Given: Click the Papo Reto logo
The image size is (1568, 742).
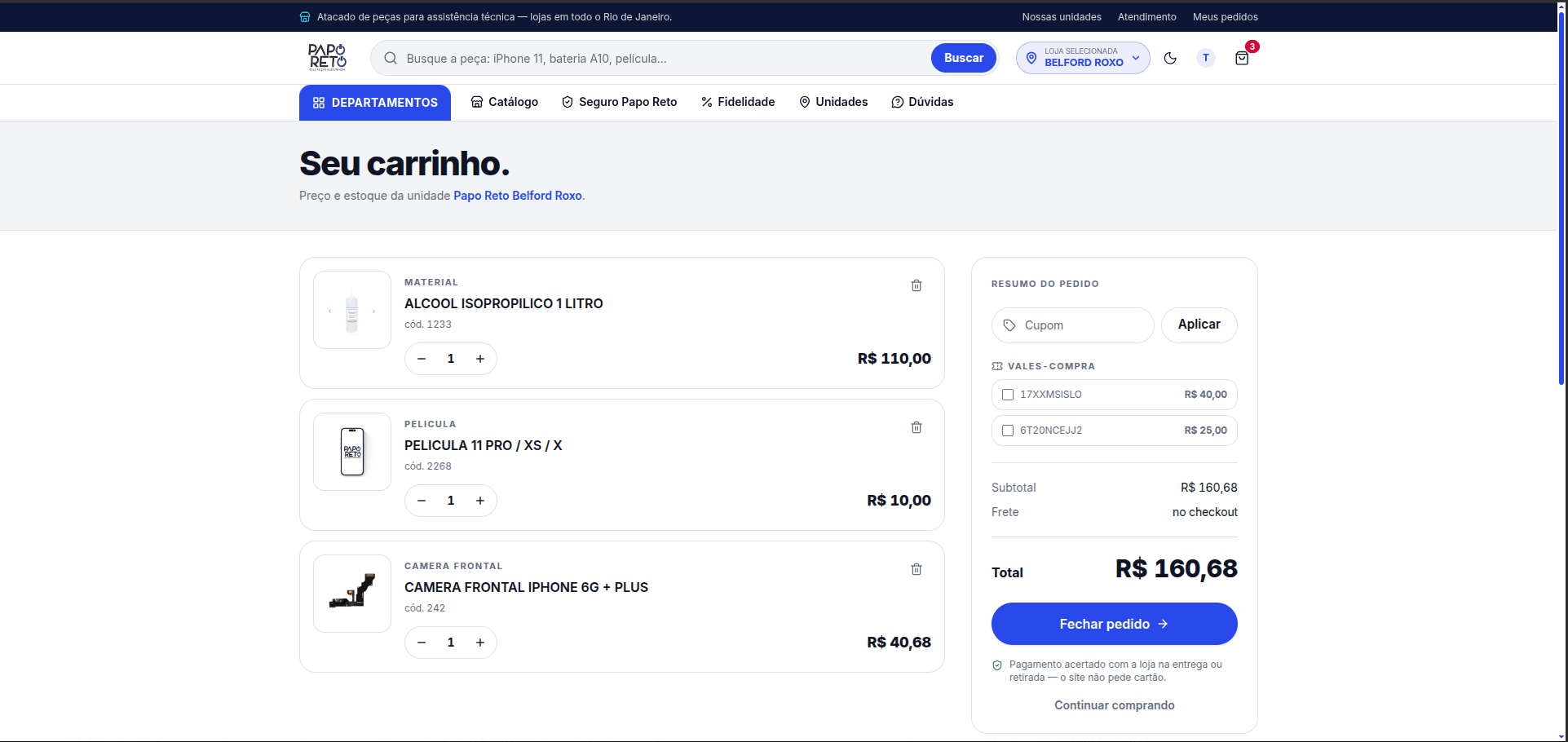Looking at the screenshot, I should (327, 57).
